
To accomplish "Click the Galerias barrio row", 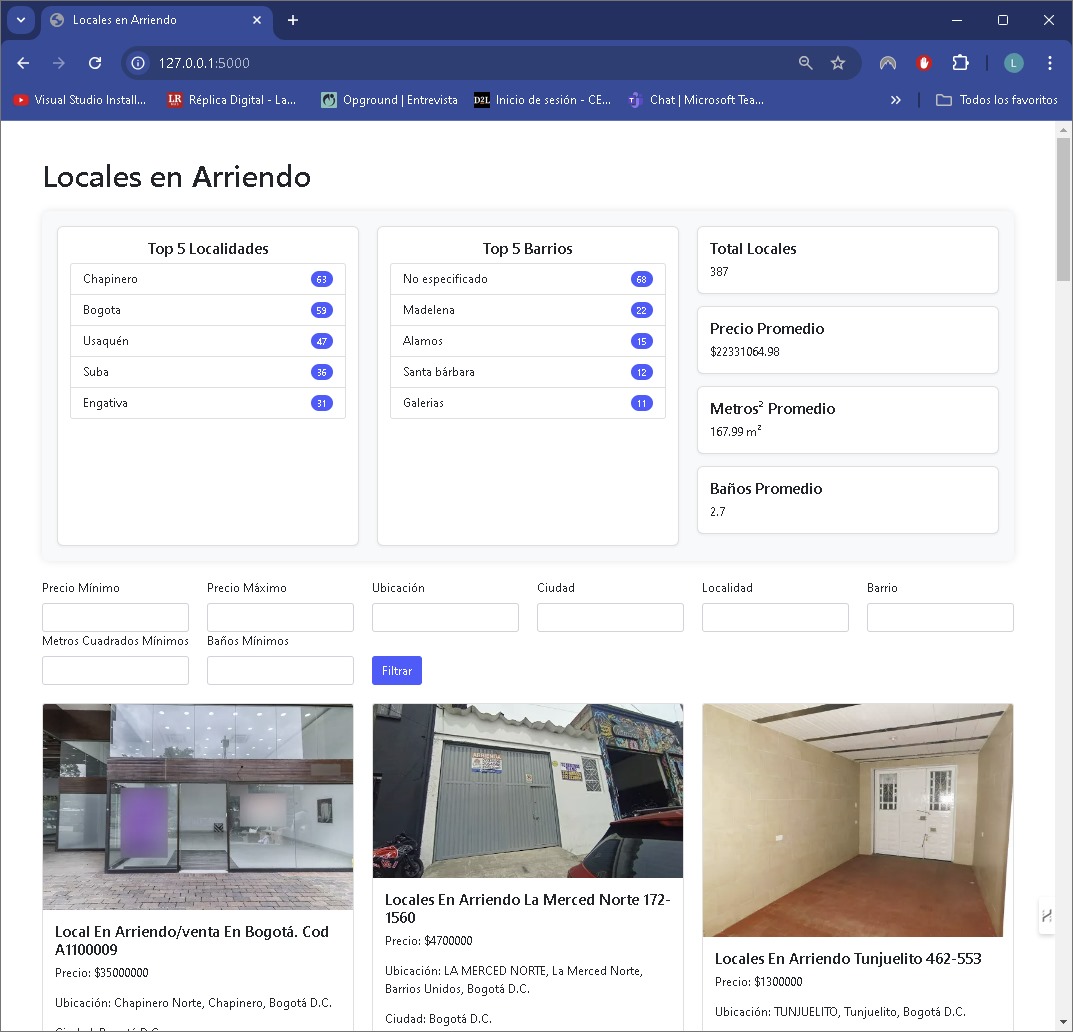I will click(x=528, y=403).
